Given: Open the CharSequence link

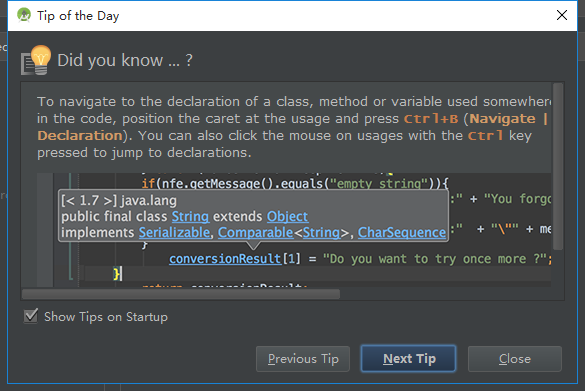Looking at the screenshot, I should 402,232.
